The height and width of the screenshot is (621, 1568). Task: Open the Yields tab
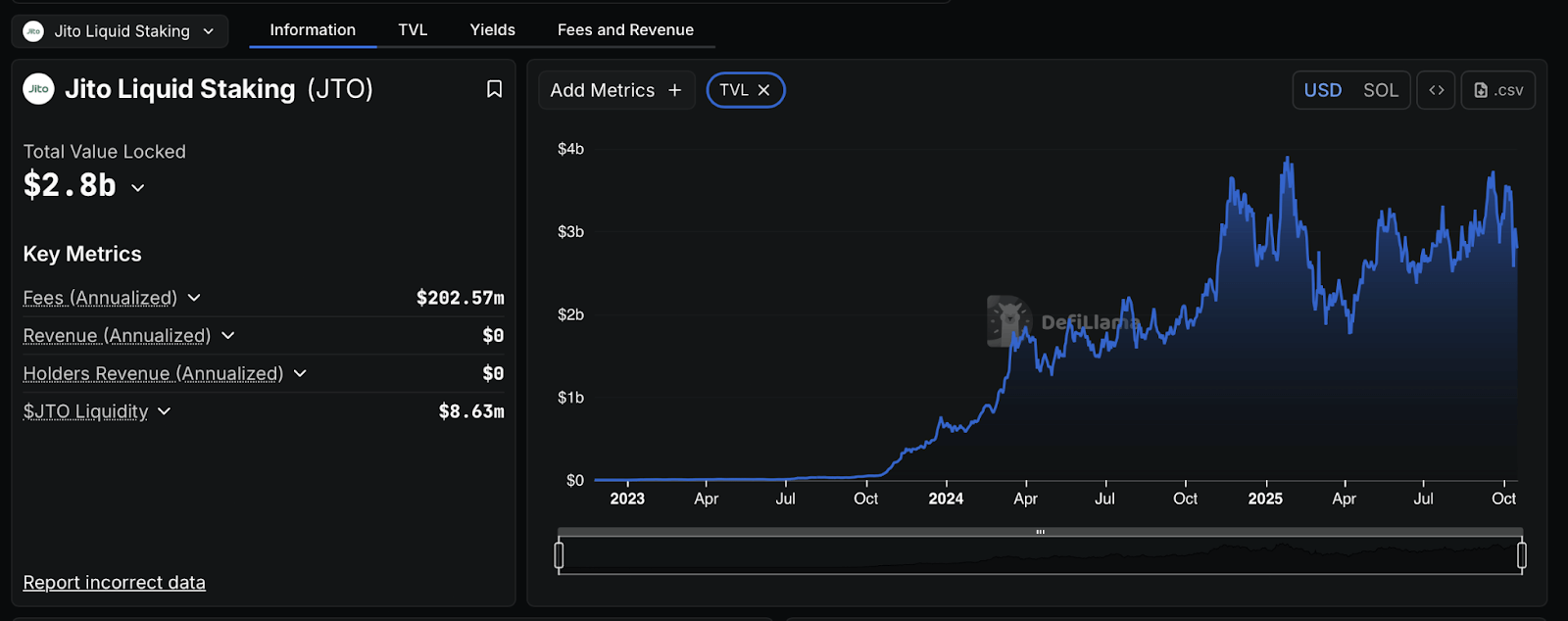tap(492, 30)
